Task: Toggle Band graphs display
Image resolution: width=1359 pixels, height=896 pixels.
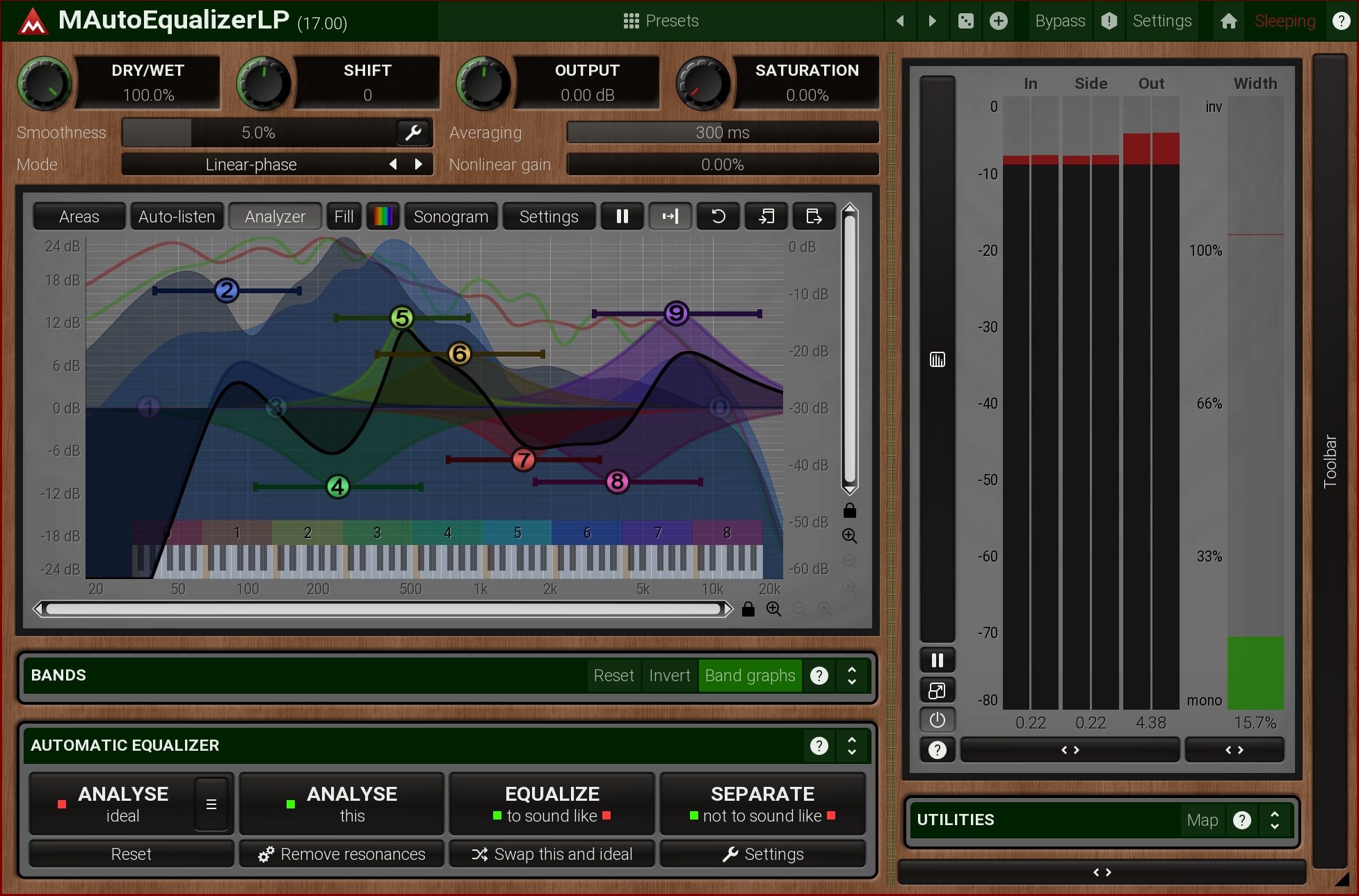Action: pyautogui.click(x=749, y=675)
